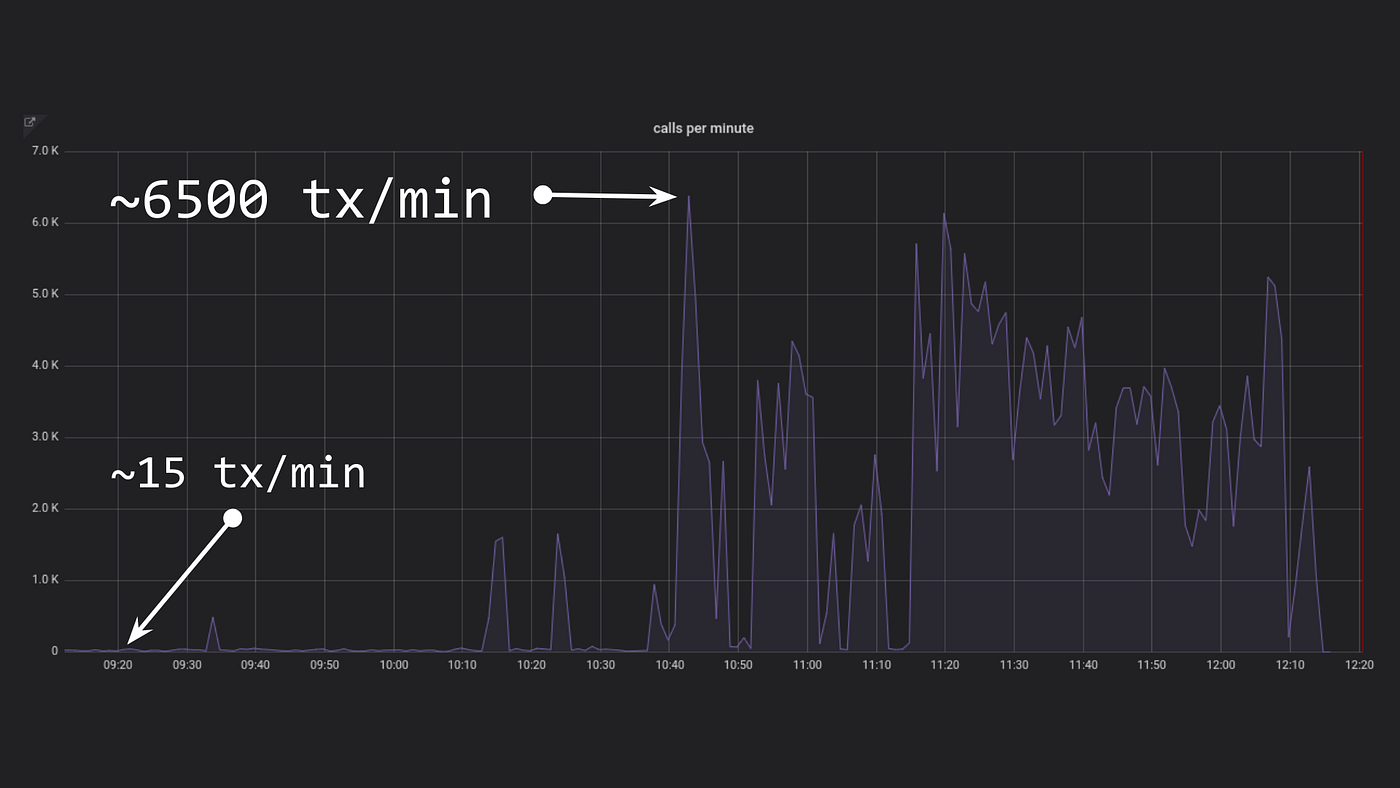Select the 4.0 K y-axis label
1400x788 pixels.
45,366
